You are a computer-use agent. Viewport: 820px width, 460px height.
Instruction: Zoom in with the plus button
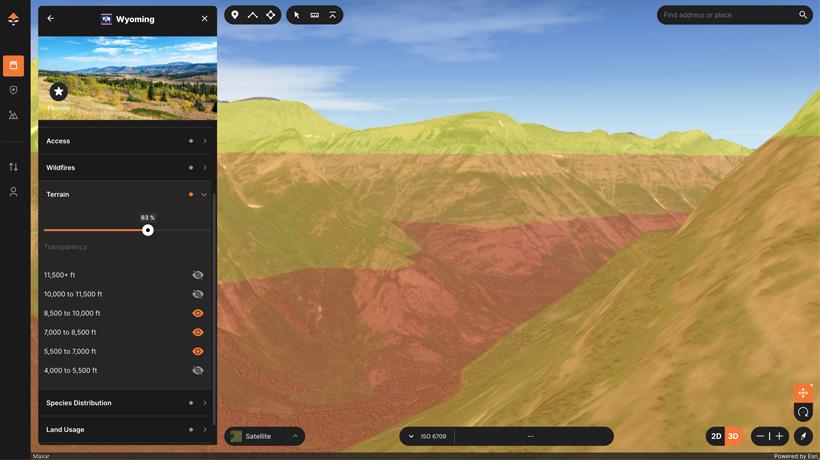pos(780,436)
